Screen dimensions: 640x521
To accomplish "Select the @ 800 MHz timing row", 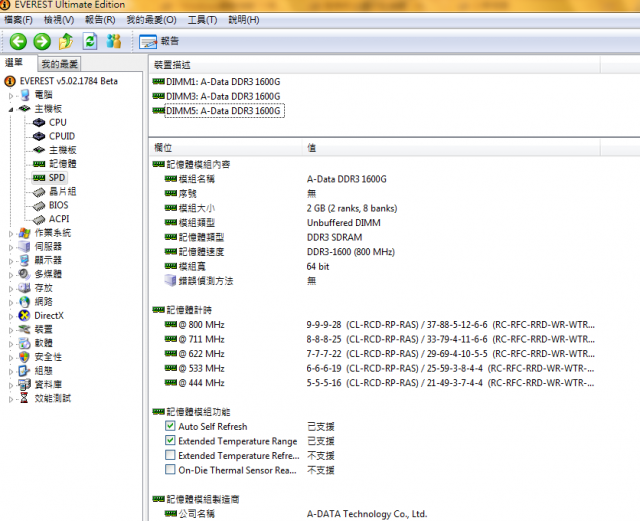I will (x=380, y=325).
